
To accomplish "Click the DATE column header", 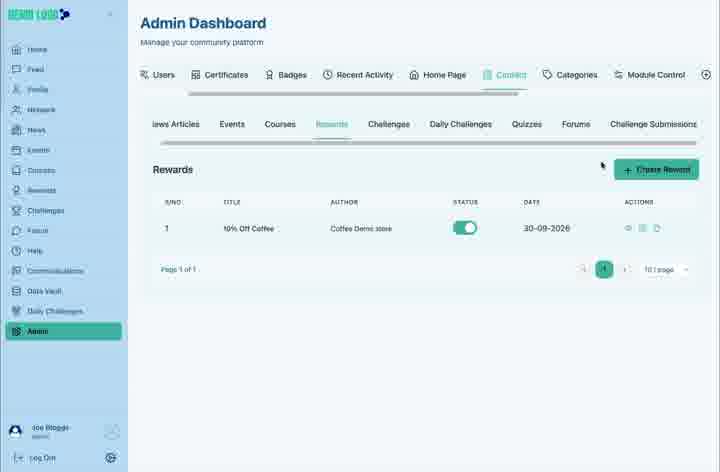I will point(531,202).
